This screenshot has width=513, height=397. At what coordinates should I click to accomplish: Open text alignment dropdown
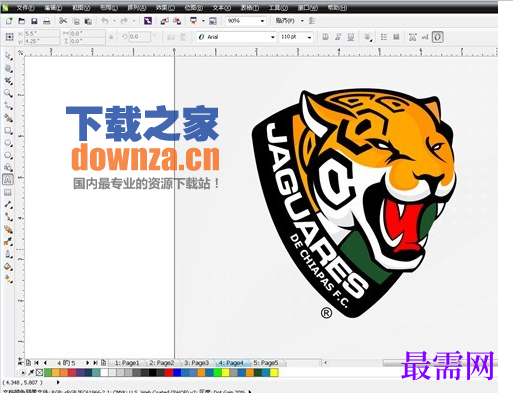[368, 37]
